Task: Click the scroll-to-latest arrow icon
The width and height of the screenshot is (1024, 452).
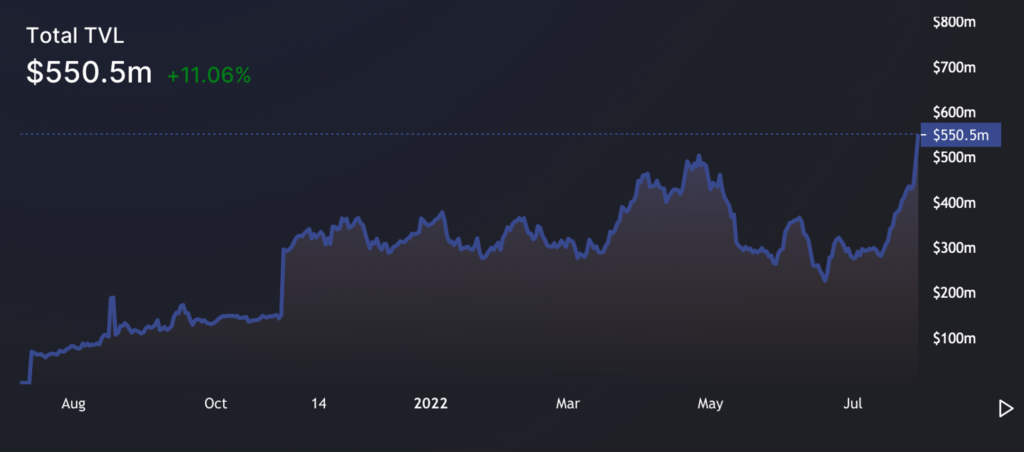Action: pyautogui.click(x=1006, y=408)
